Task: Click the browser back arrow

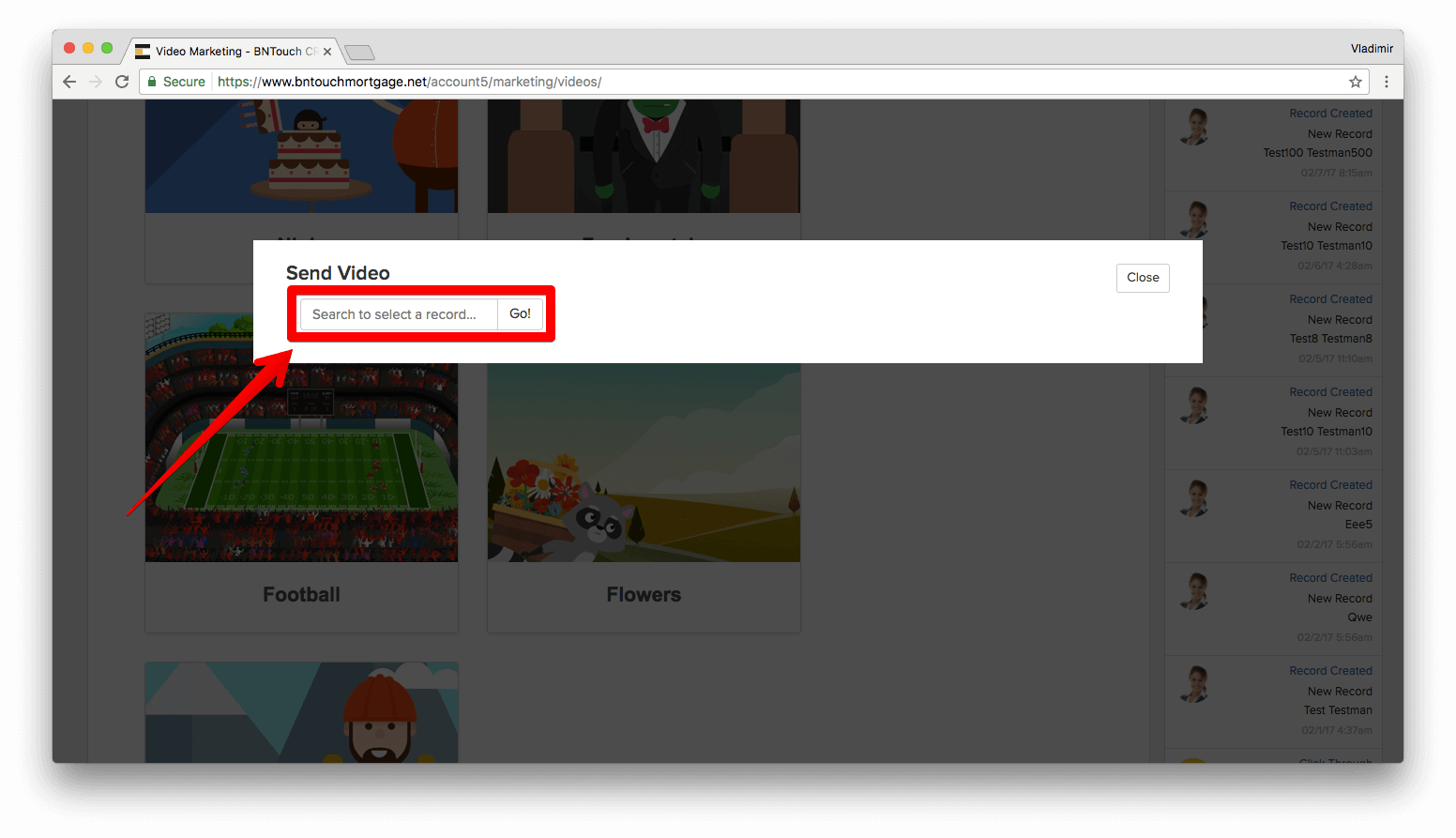Action: [69, 82]
